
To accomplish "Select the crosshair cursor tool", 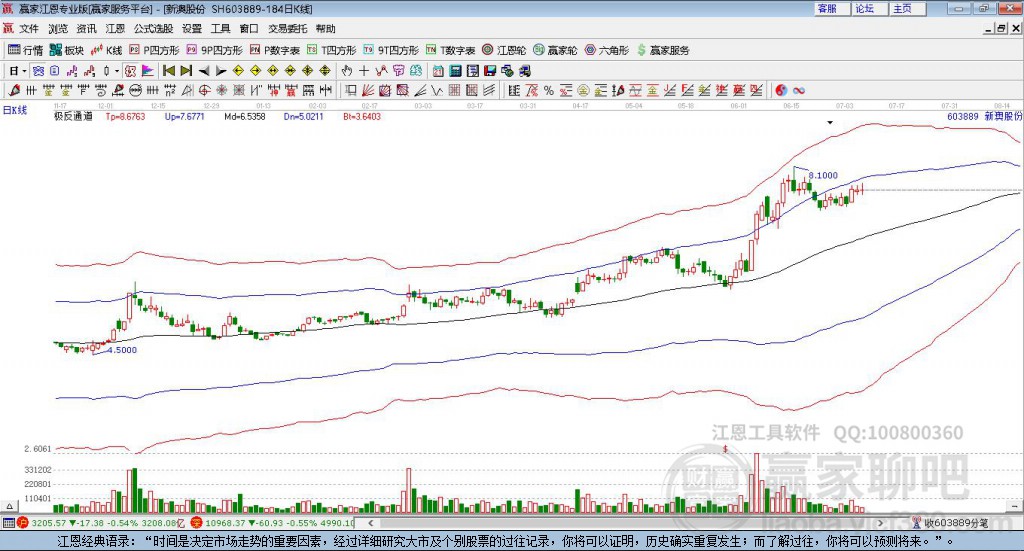I will click(364, 71).
